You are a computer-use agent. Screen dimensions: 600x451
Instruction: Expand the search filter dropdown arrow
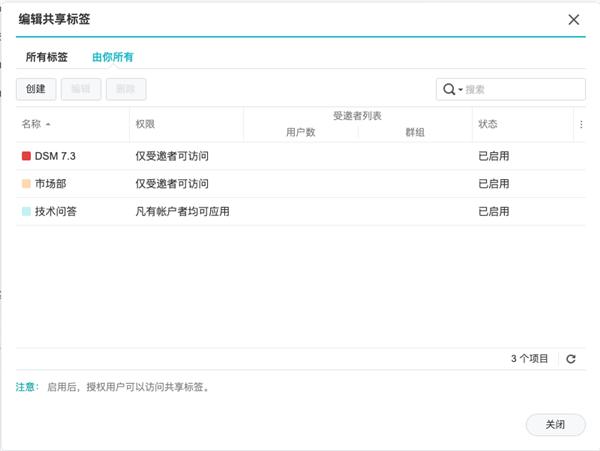(x=460, y=90)
